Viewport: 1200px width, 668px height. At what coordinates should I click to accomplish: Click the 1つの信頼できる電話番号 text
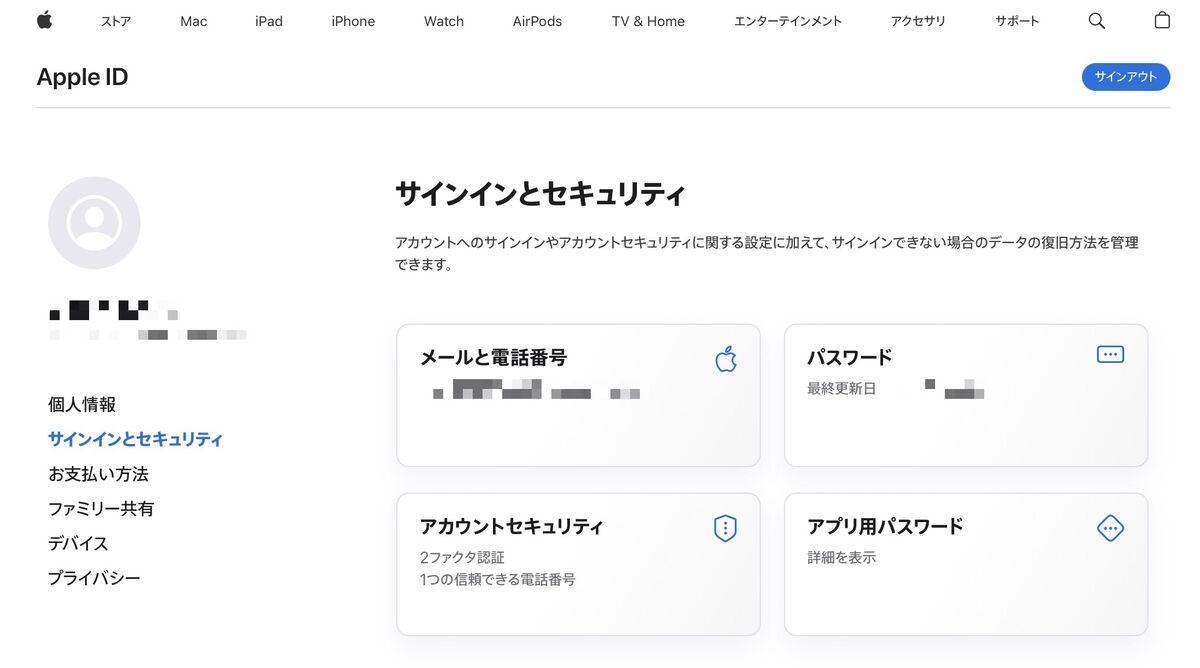pos(498,579)
